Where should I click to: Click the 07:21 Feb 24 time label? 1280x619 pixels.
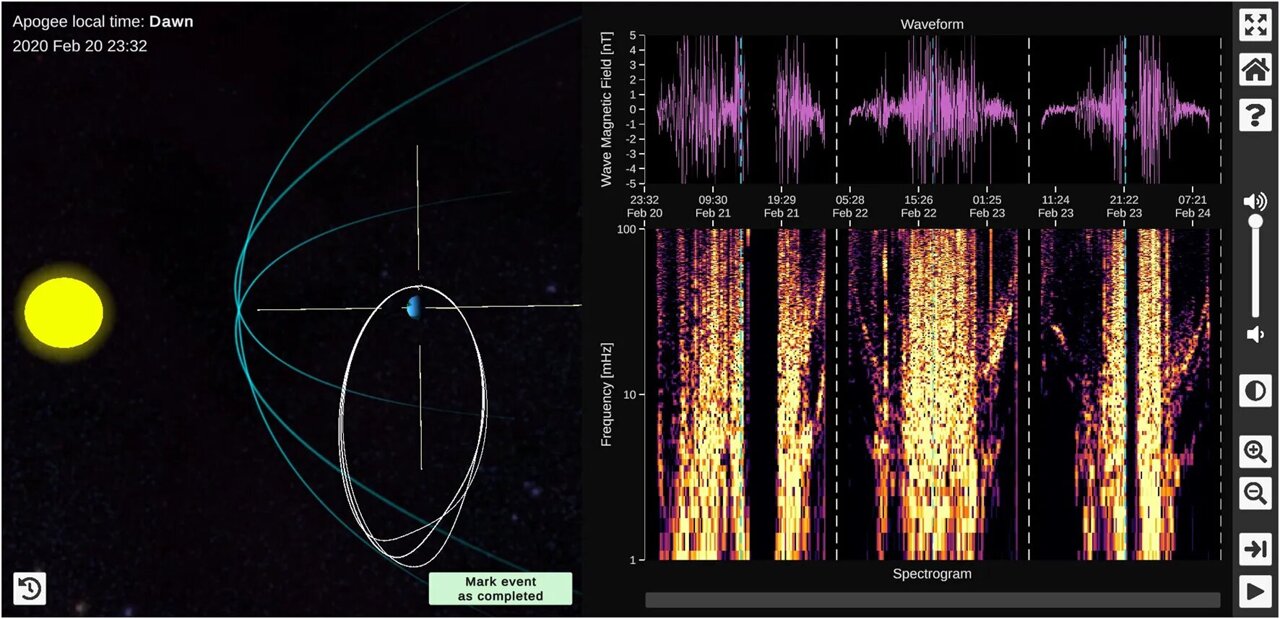point(1192,206)
